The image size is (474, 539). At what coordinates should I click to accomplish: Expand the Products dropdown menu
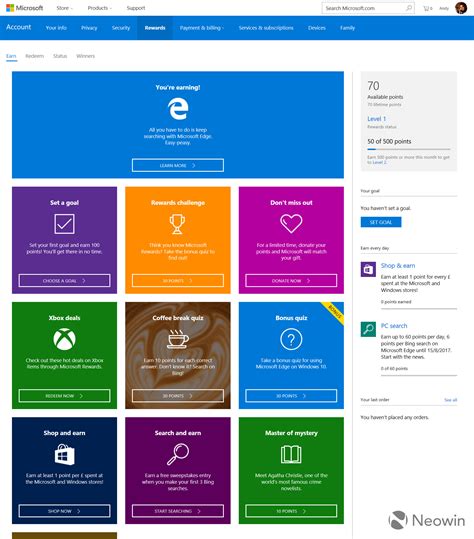pyautogui.click(x=100, y=8)
